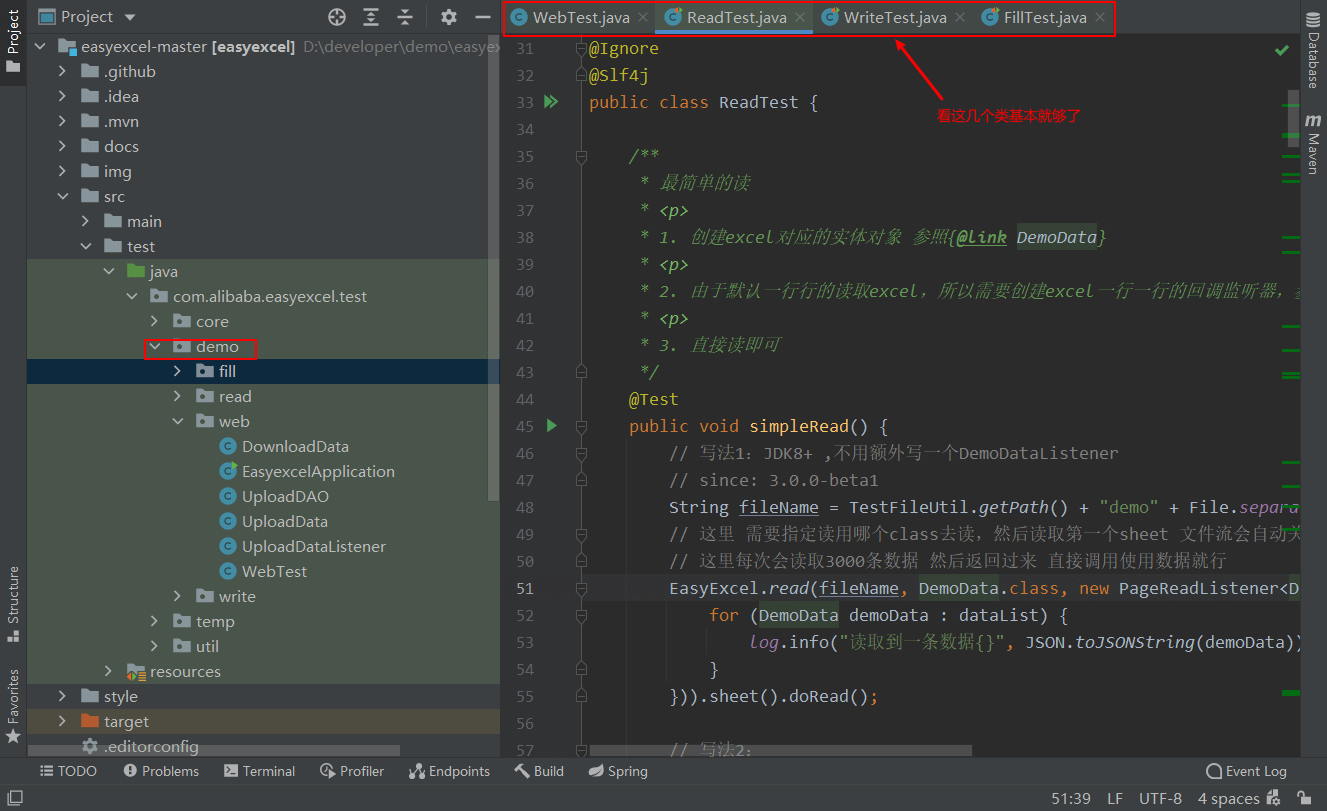The width and height of the screenshot is (1327, 811).
Task: Select DownloadData class in tree
Action: point(295,446)
